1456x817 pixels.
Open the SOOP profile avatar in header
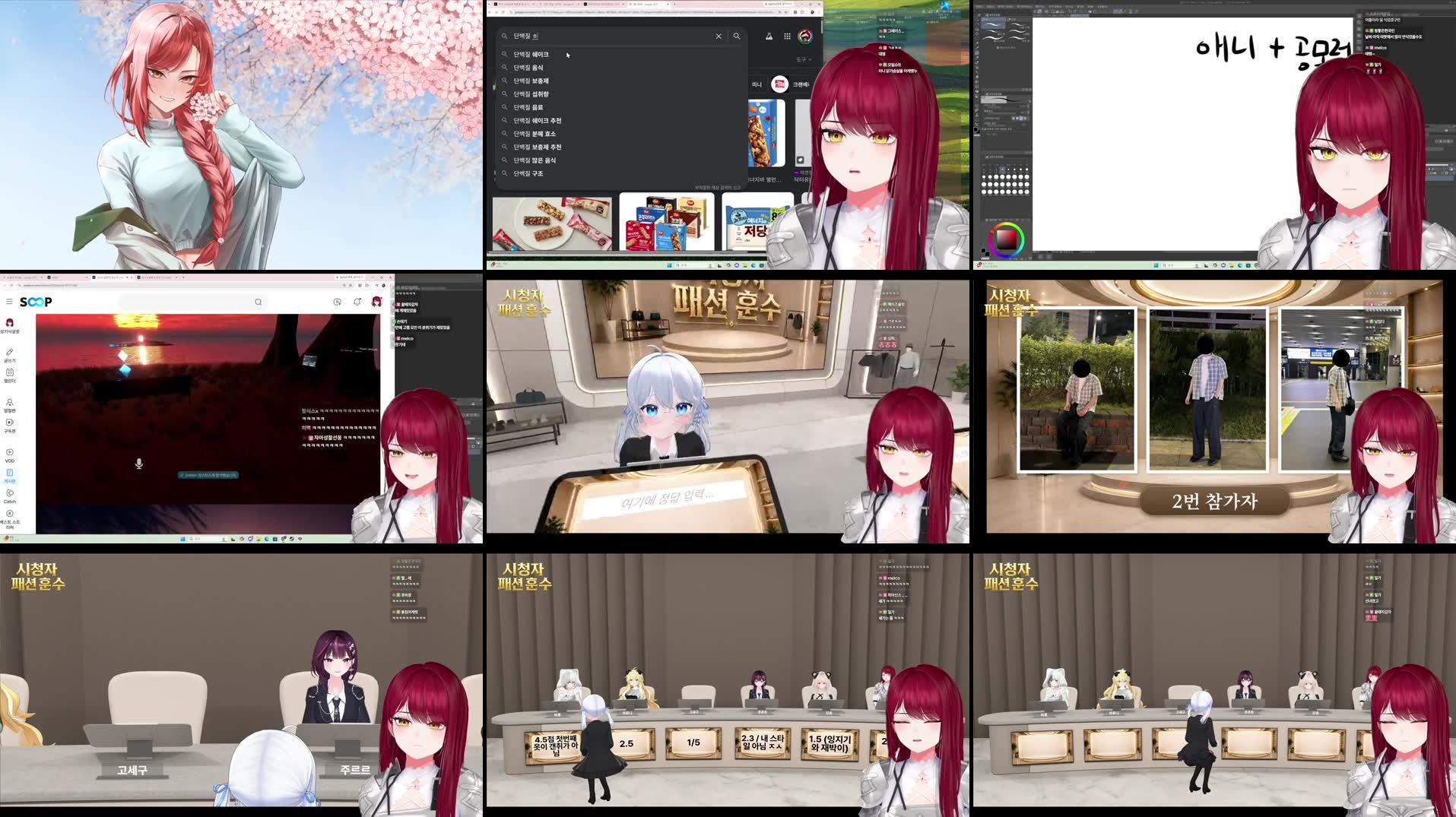(x=376, y=302)
